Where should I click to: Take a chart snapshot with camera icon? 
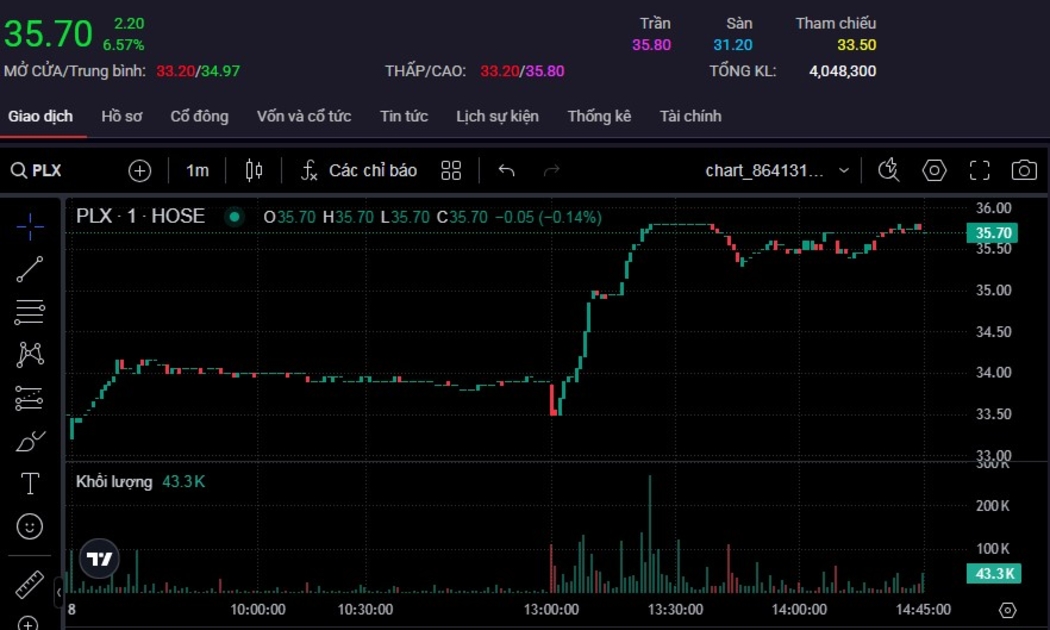point(1023,170)
